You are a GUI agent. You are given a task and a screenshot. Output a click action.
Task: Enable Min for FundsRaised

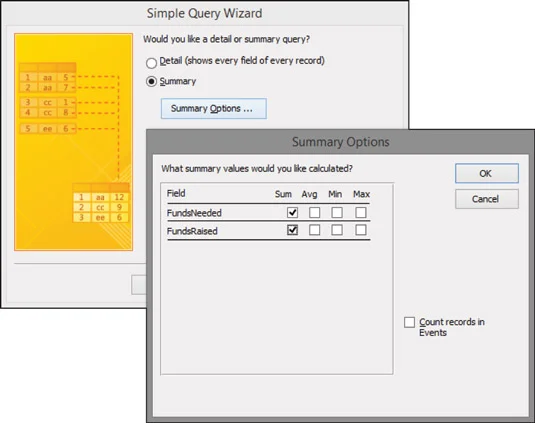(x=337, y=230)
